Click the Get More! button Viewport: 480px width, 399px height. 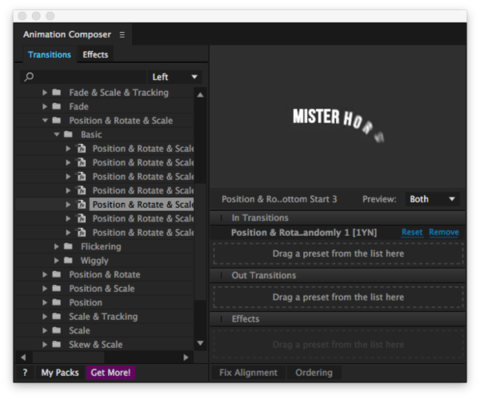pyautogui.click(x=111, y=373)
